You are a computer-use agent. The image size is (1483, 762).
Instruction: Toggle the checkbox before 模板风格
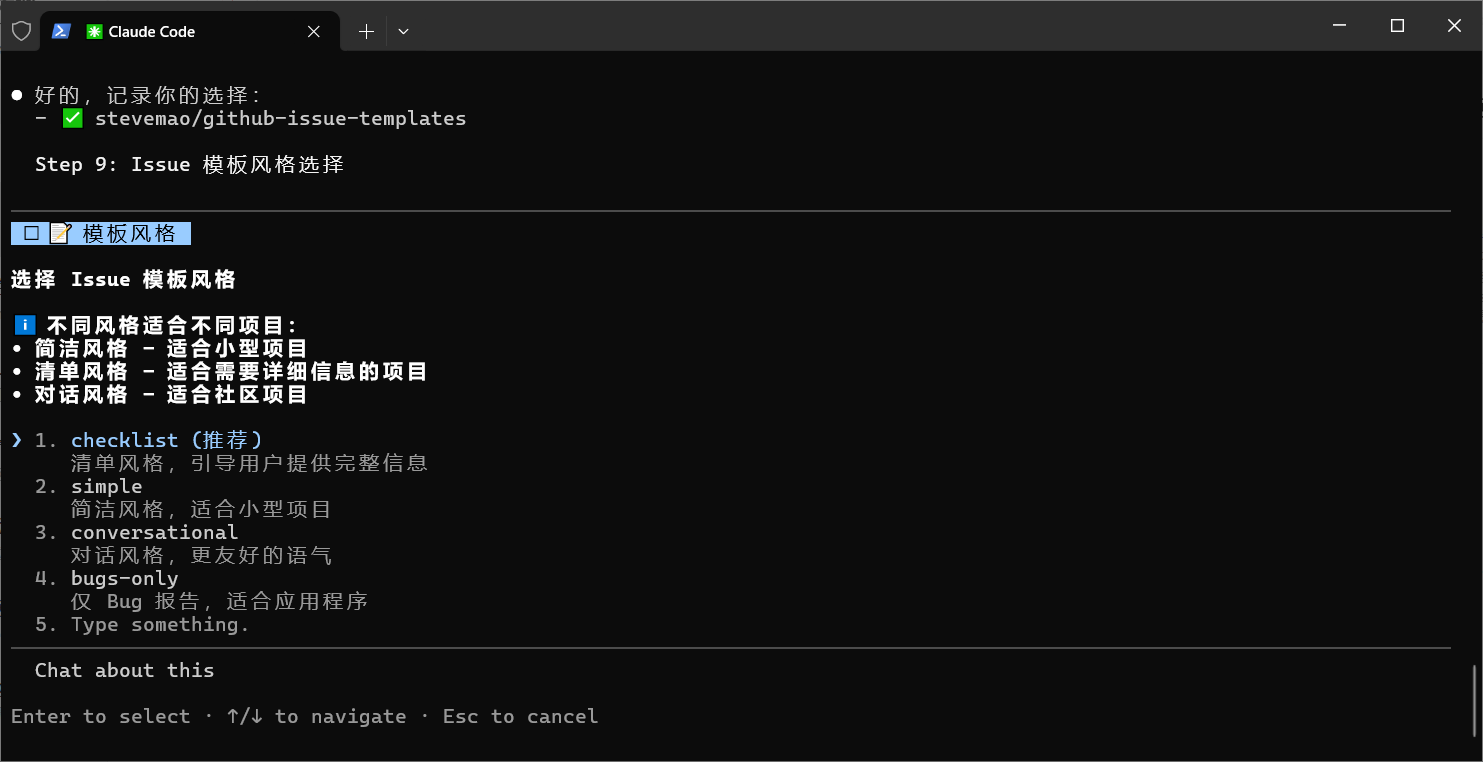(x=32, y=234)
